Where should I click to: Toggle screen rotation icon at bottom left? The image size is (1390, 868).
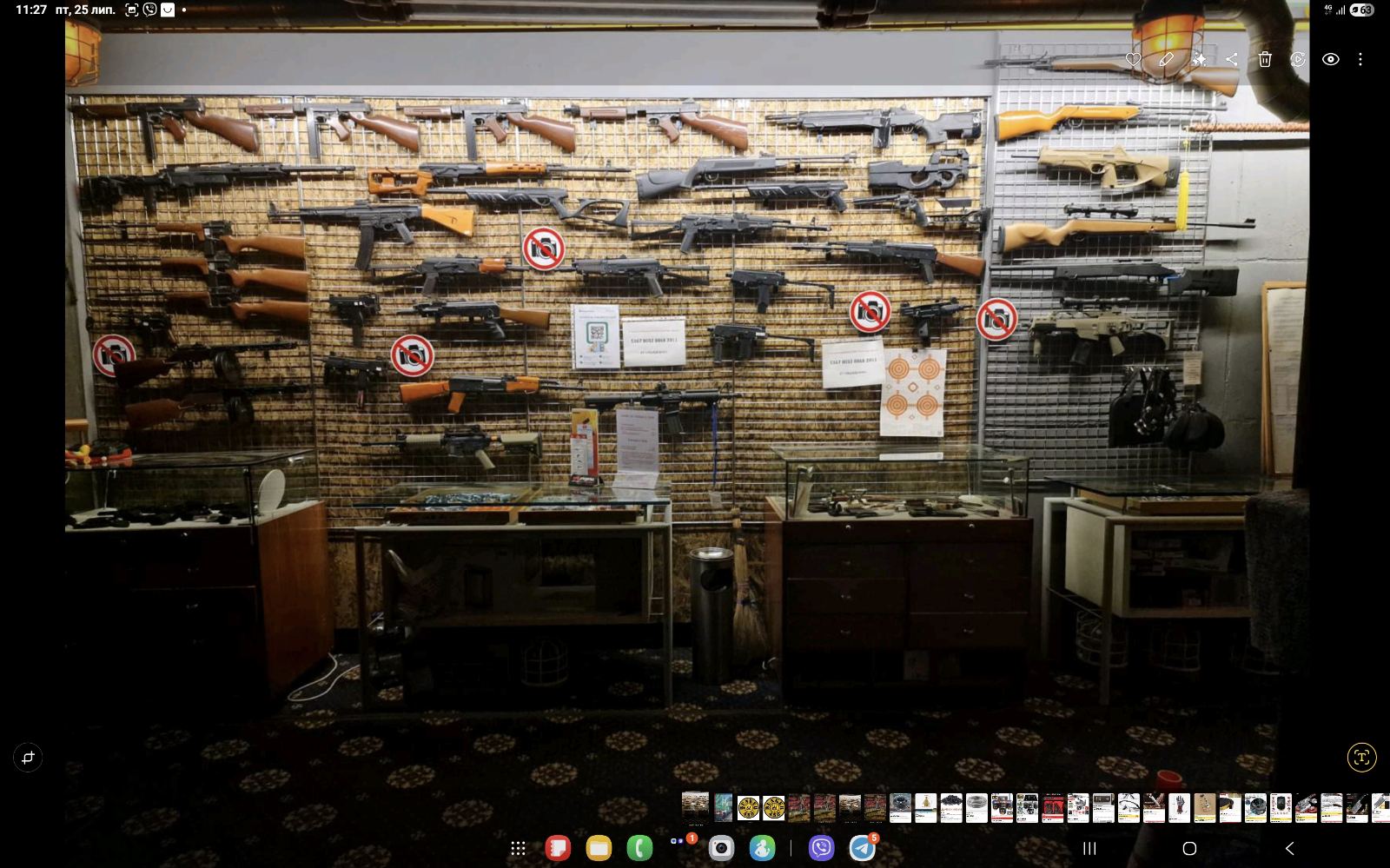click(x=28, y=757)
